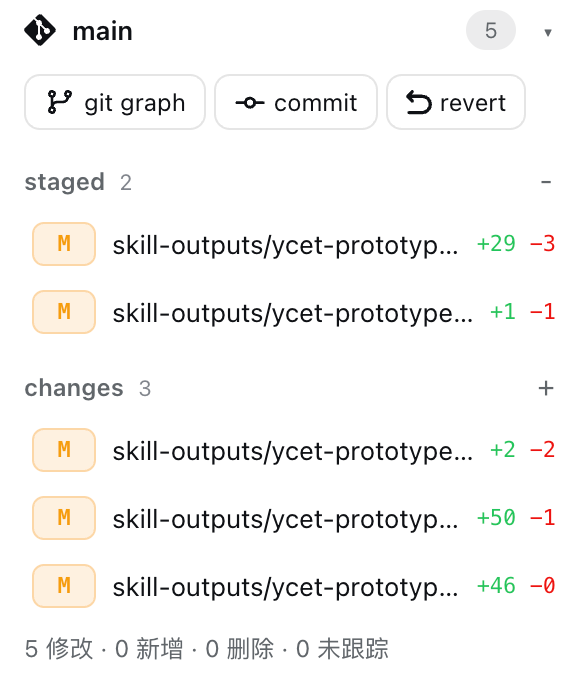The width and height of the screenshot is (572, 684).
Task: Click the git logo icon beside main
Action: coord(40,31)
